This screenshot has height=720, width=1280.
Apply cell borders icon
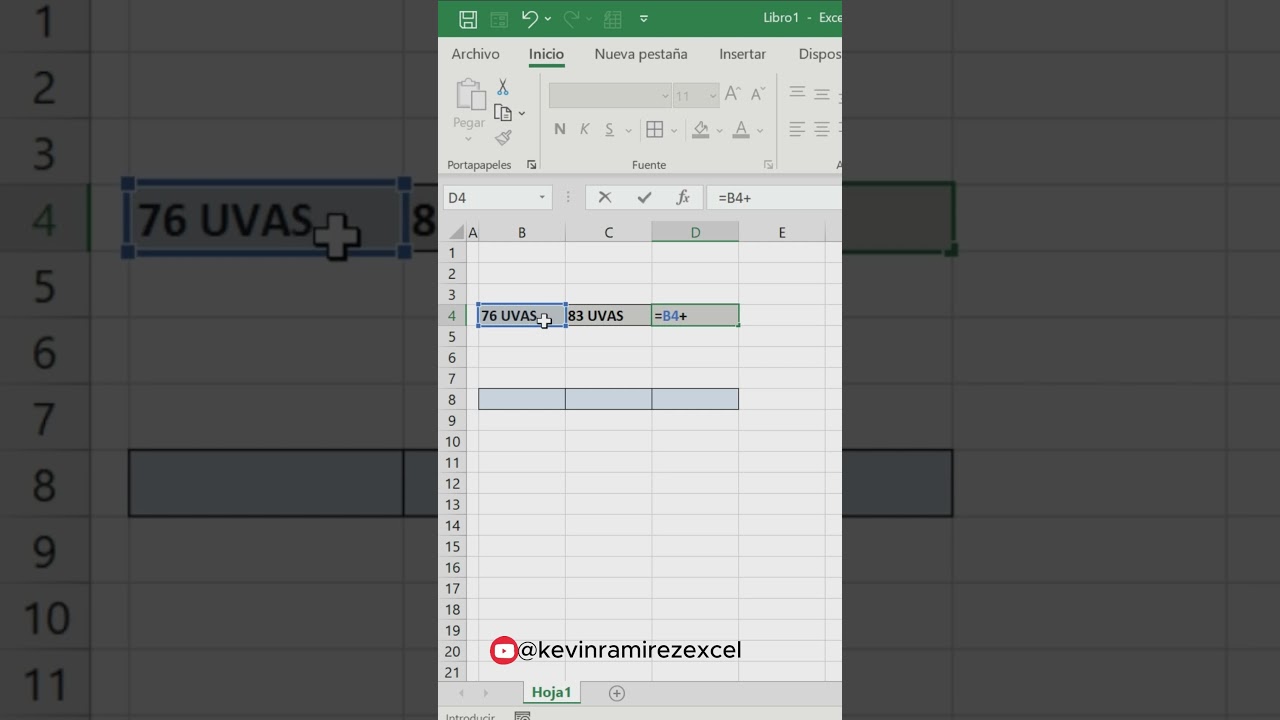coord(655,129)
